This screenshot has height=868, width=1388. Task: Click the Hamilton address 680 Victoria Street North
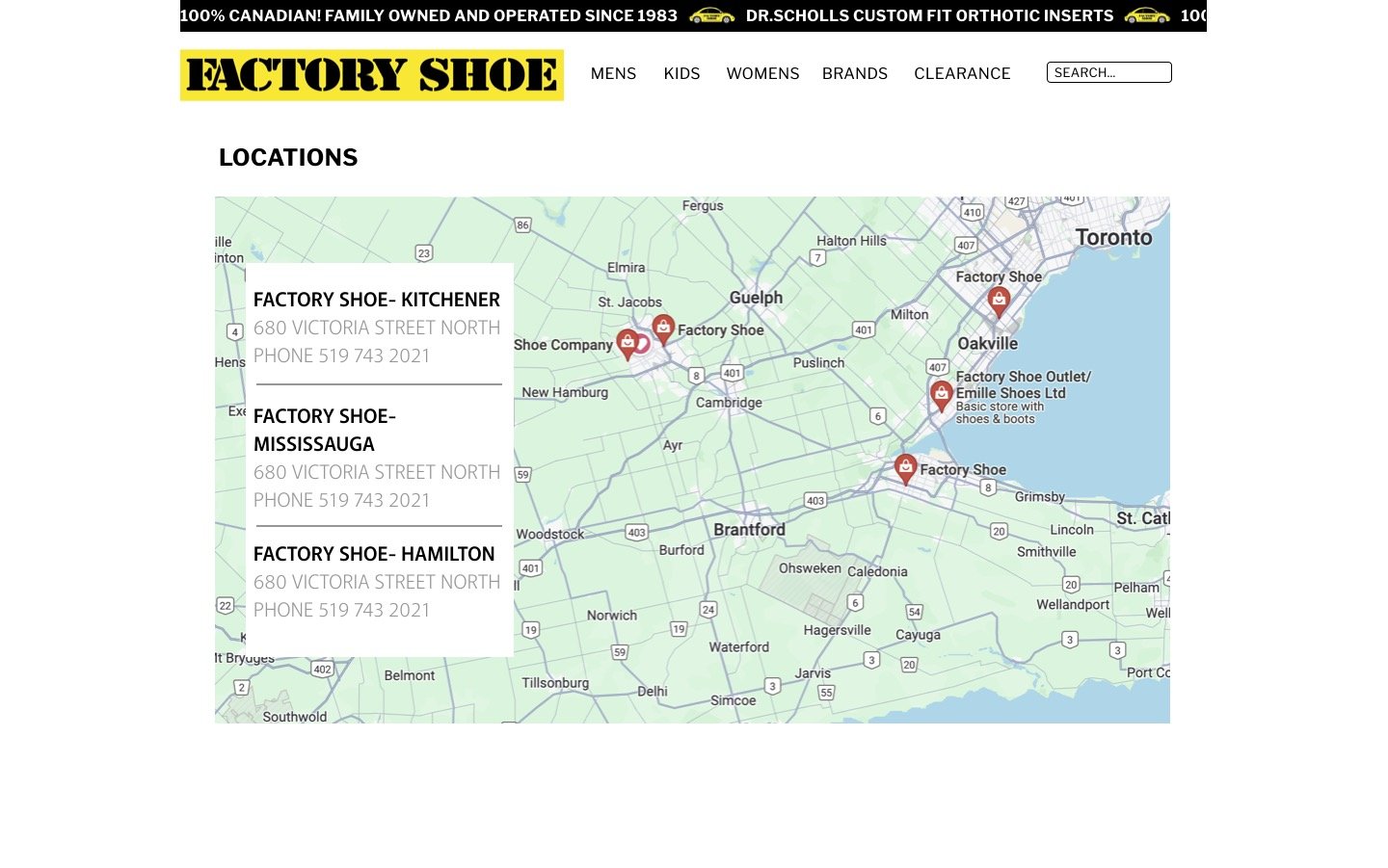(377, 582)
